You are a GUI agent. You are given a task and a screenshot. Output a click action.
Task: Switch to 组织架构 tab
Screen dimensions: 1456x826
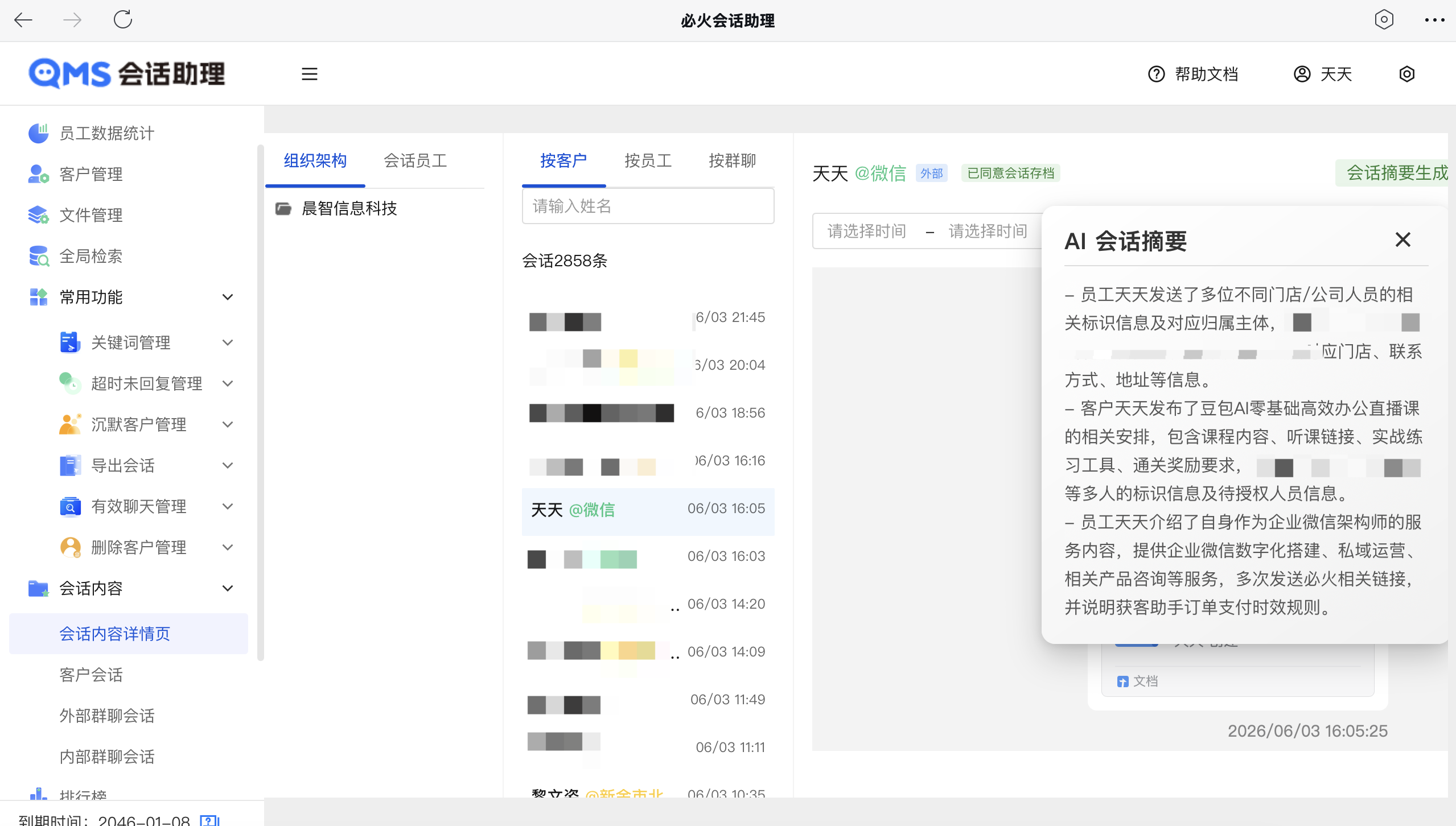315,161
